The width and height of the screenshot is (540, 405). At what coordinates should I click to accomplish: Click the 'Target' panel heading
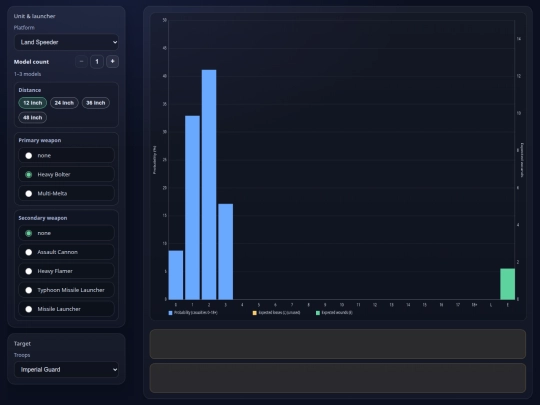22,344
